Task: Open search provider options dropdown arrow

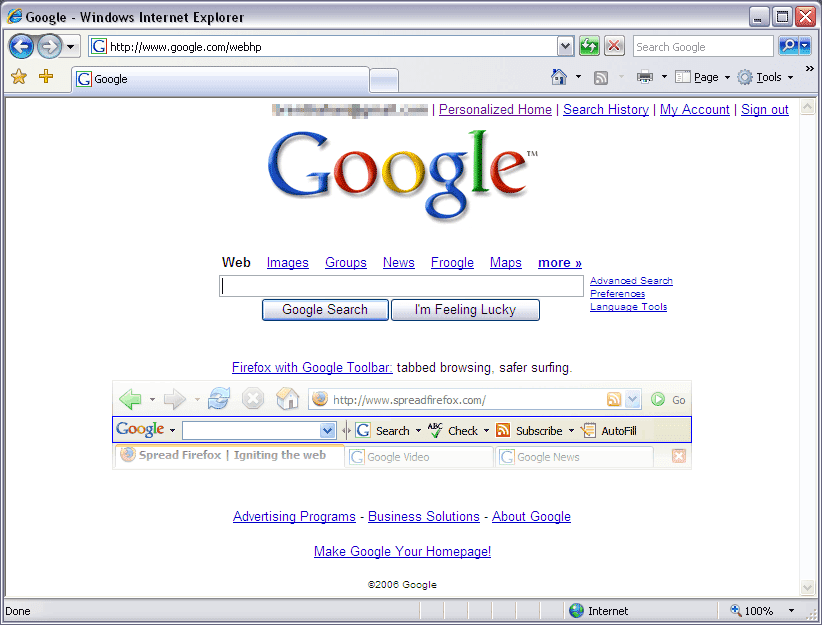Action: click(805, 47)
